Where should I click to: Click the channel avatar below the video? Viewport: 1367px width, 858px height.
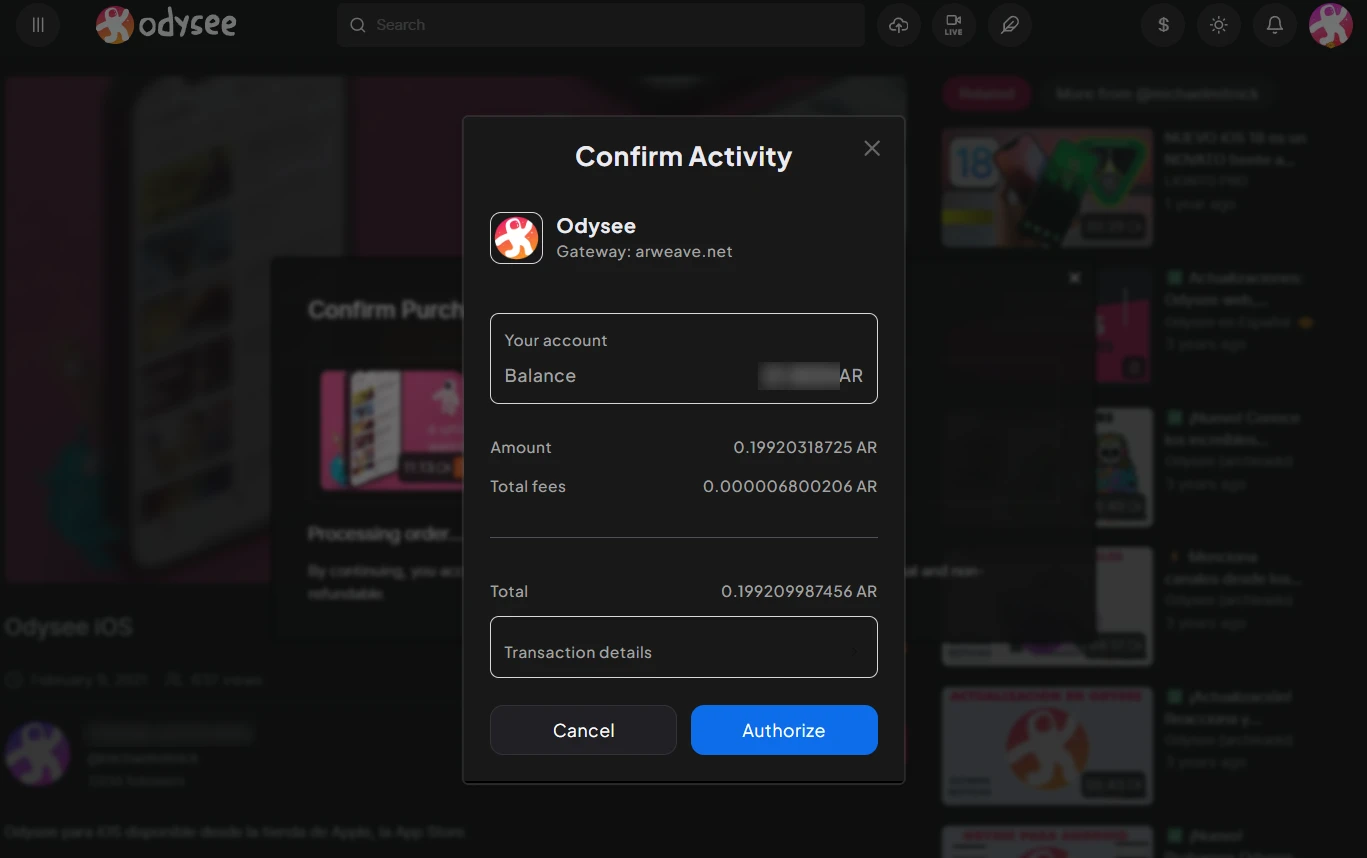[x=38, y=753]
